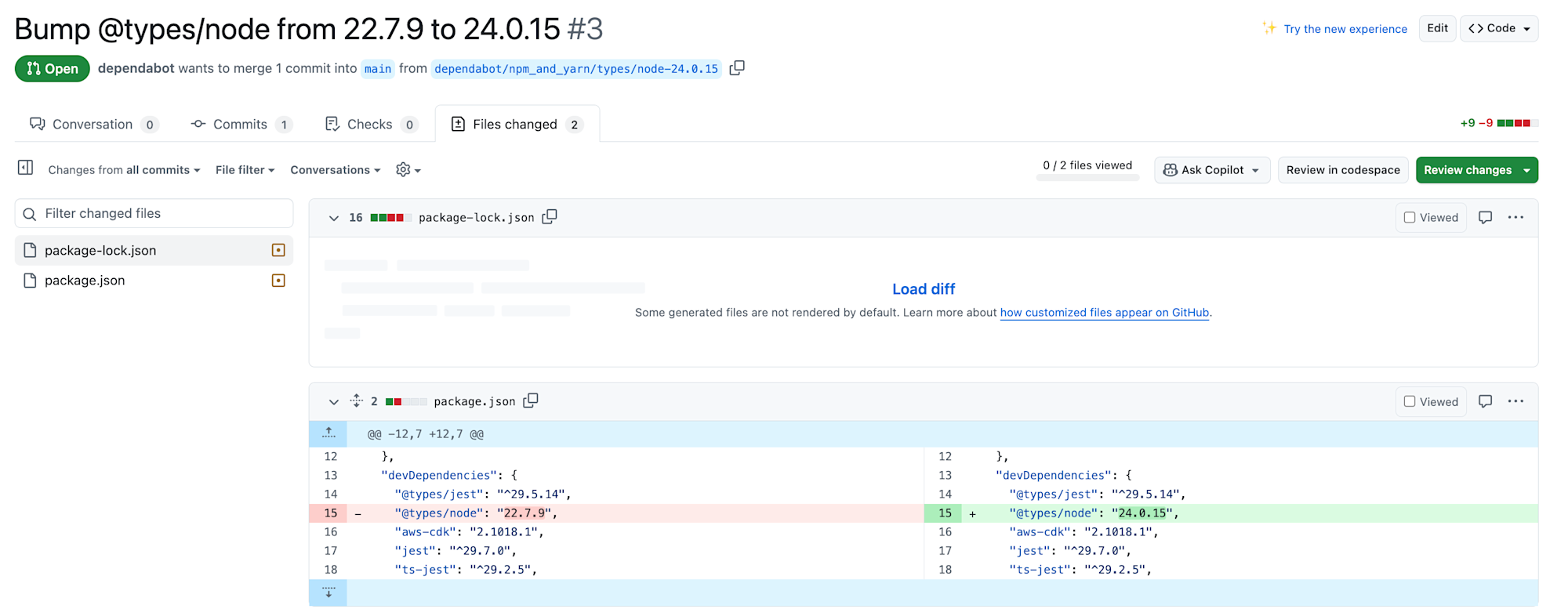Click the package.json diffstat squares
The width and height of the screenshot is (1568, 616).
(406, 402)
